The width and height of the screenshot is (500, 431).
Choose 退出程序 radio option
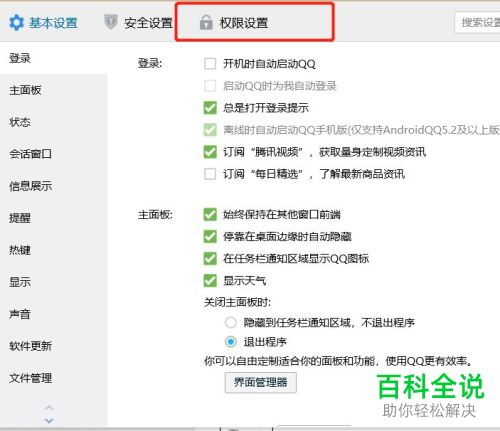click(231, 342)
